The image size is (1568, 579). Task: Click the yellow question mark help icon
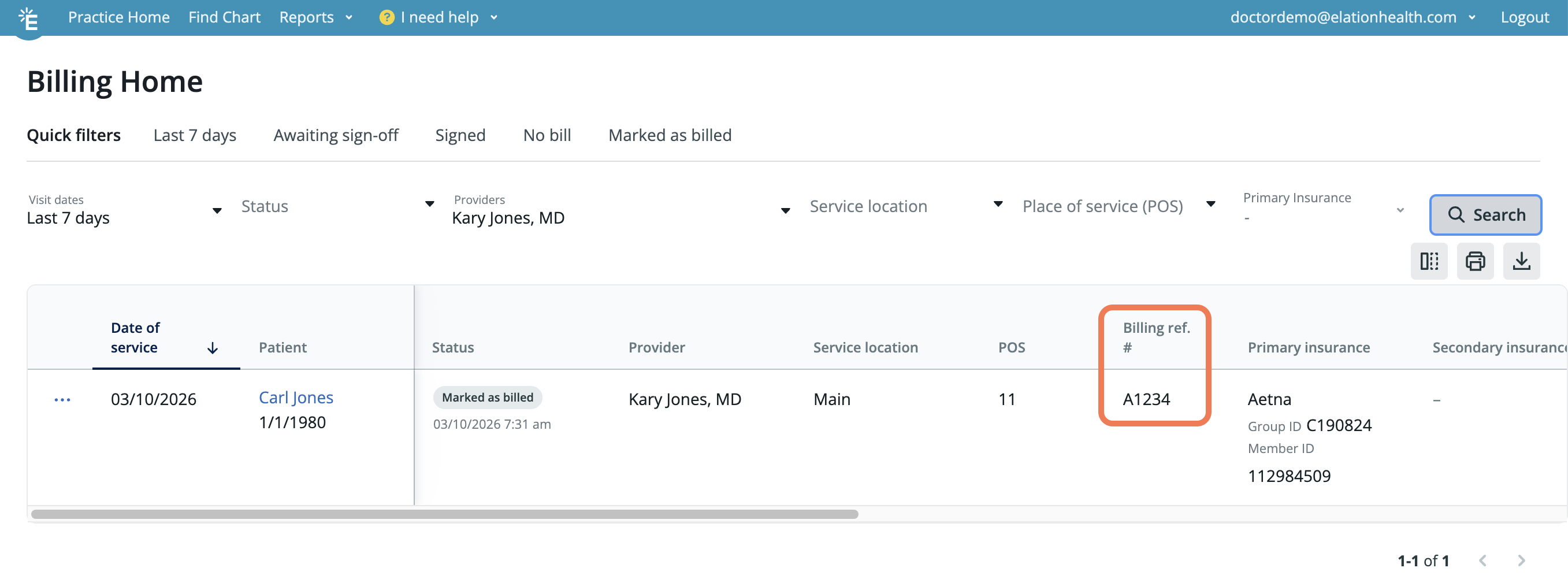point(386,17)
